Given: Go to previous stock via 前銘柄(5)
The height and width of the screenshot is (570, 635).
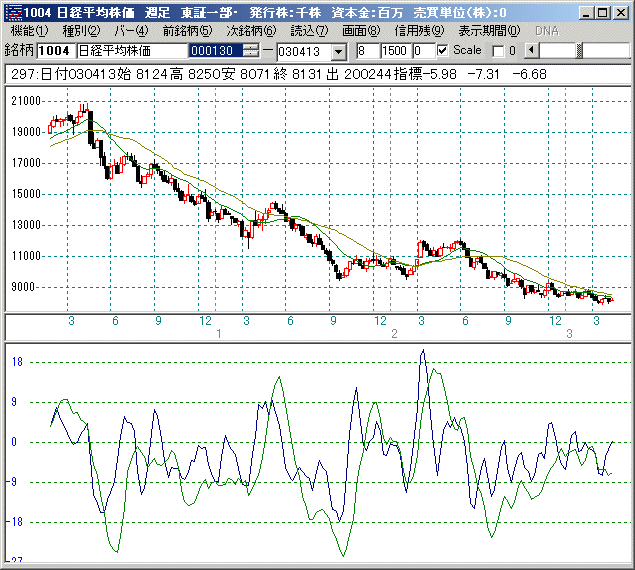Looking at the screenshot, I should click(x=187, y=31).
